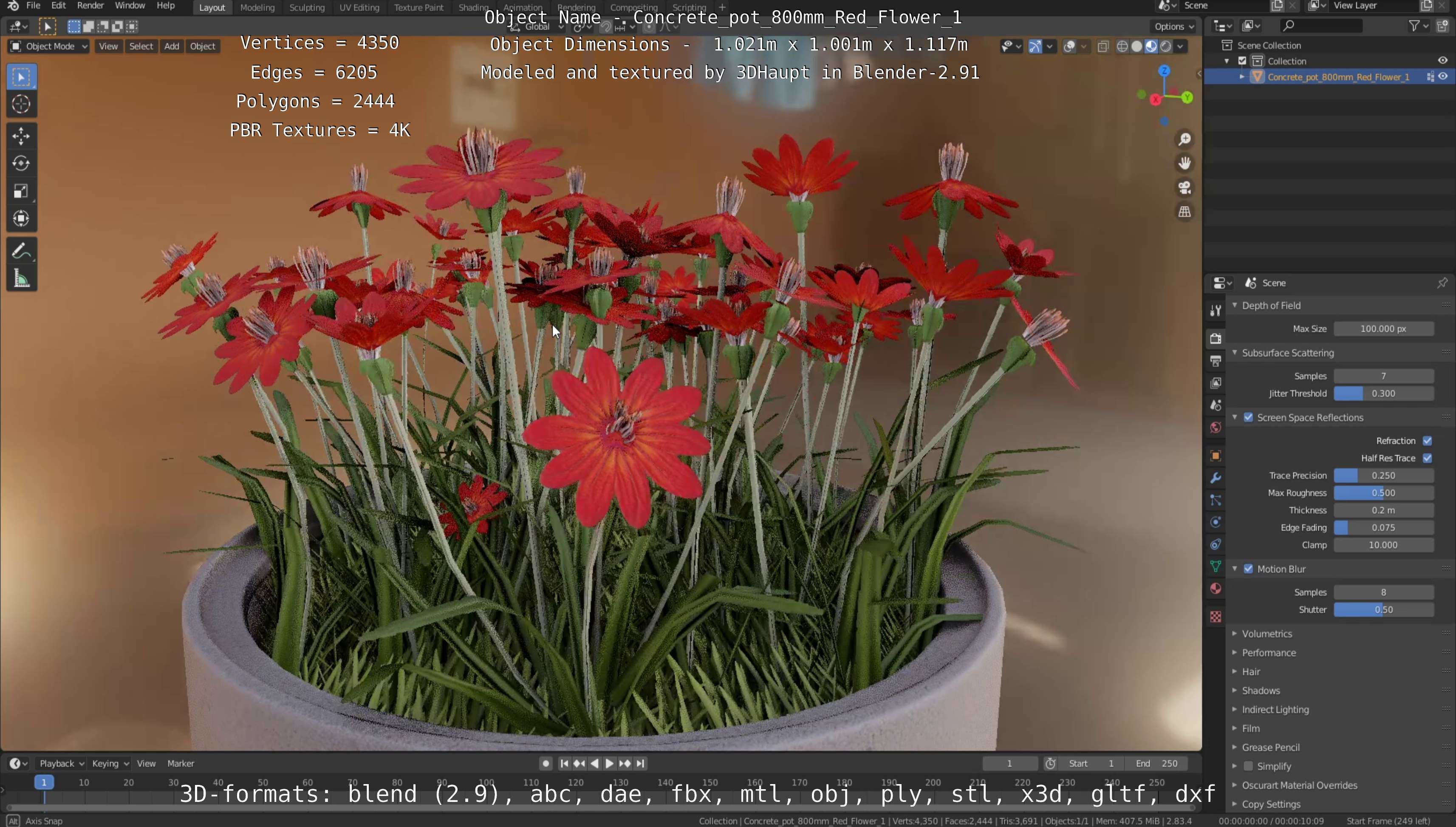1456x827 pixels.
Task: Open the viewport Add menu
Action: (172, 47)
